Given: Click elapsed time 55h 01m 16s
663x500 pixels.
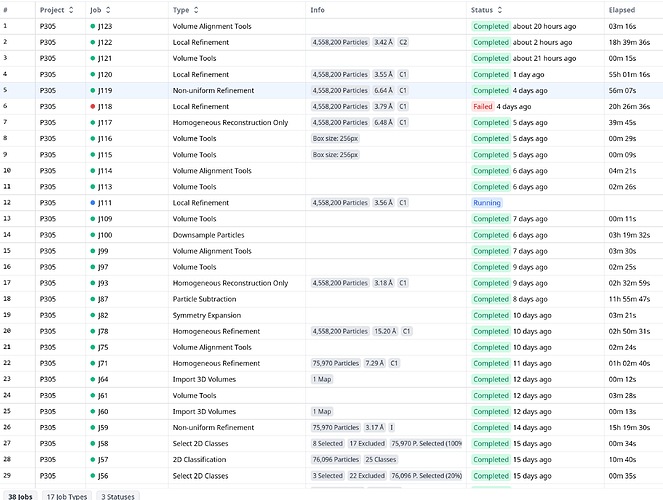Looking at the screenshot, I should point(629,74).
